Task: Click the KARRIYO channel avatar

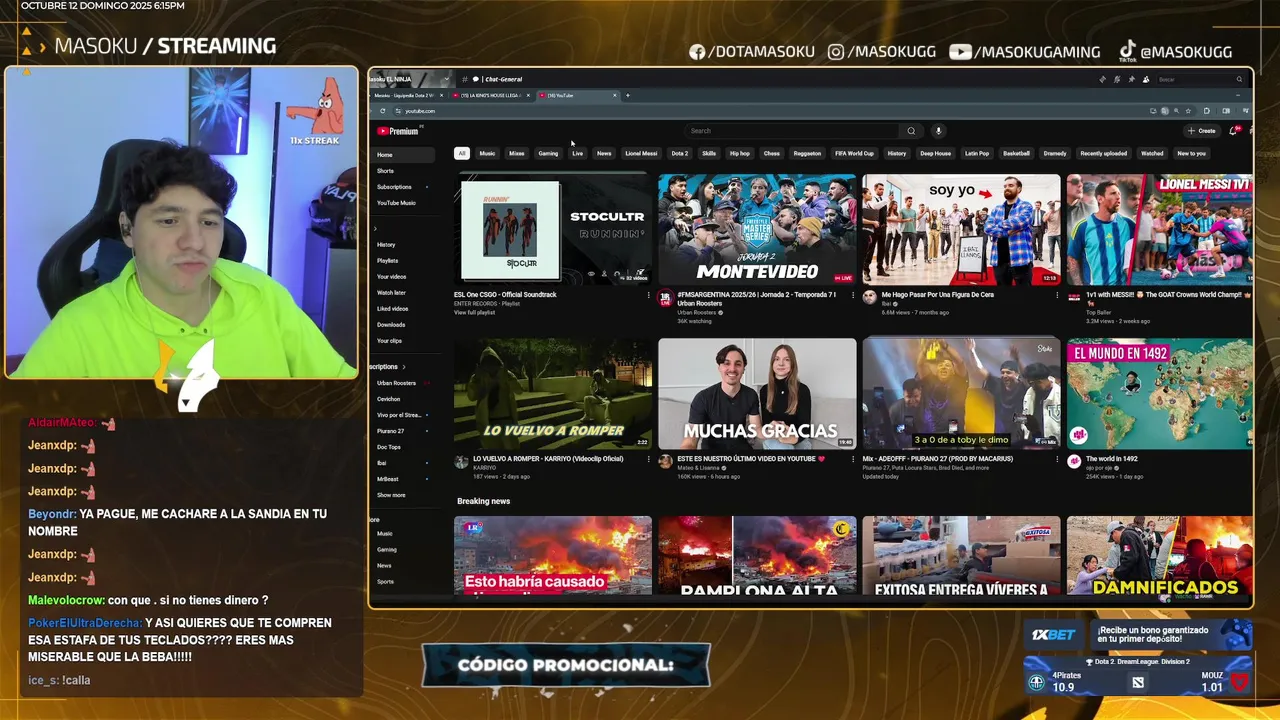Action: click(x=461, y=461)
